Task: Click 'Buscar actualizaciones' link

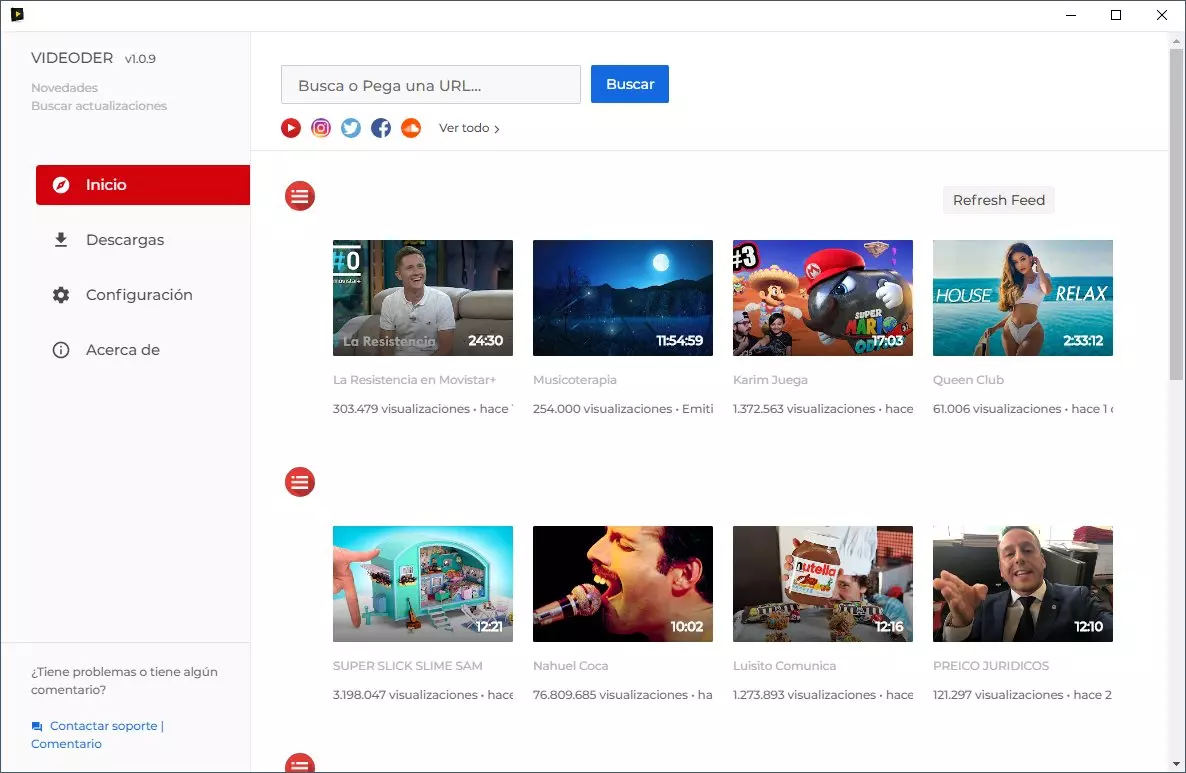Action: coord(99,106)
